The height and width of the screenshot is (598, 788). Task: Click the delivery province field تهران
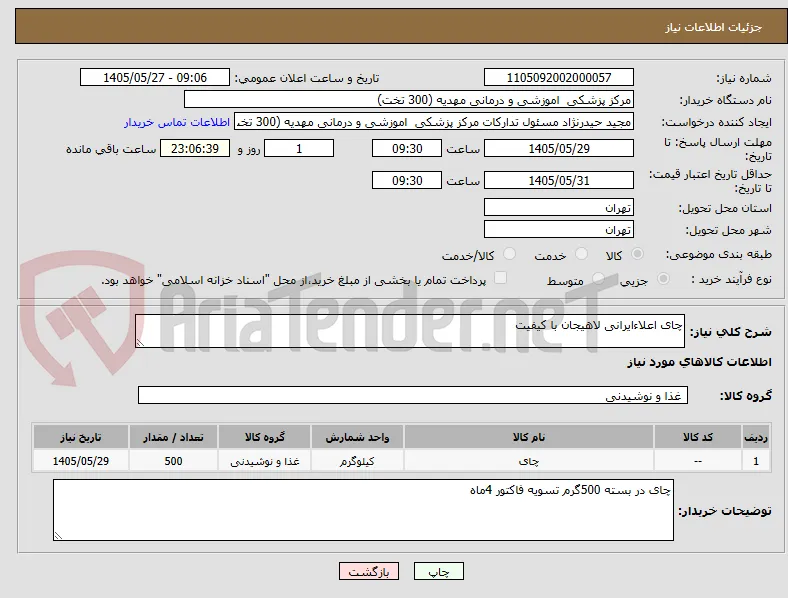pos(559,207)
